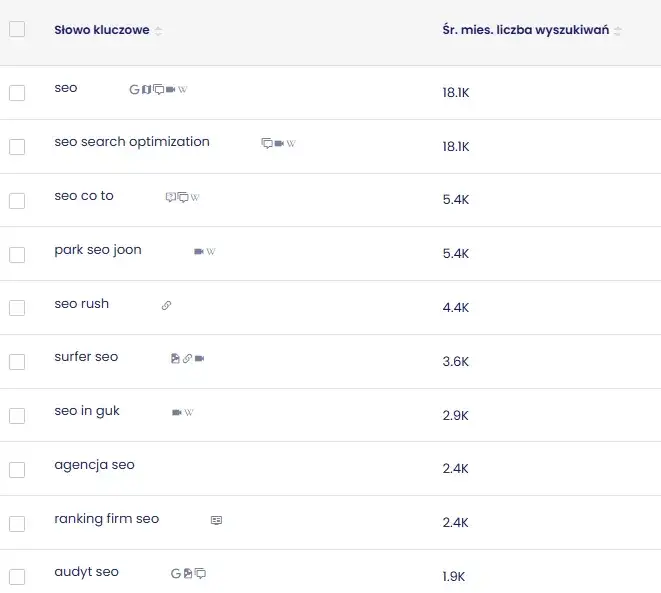Click the video icon beside seo in guk

176,412
